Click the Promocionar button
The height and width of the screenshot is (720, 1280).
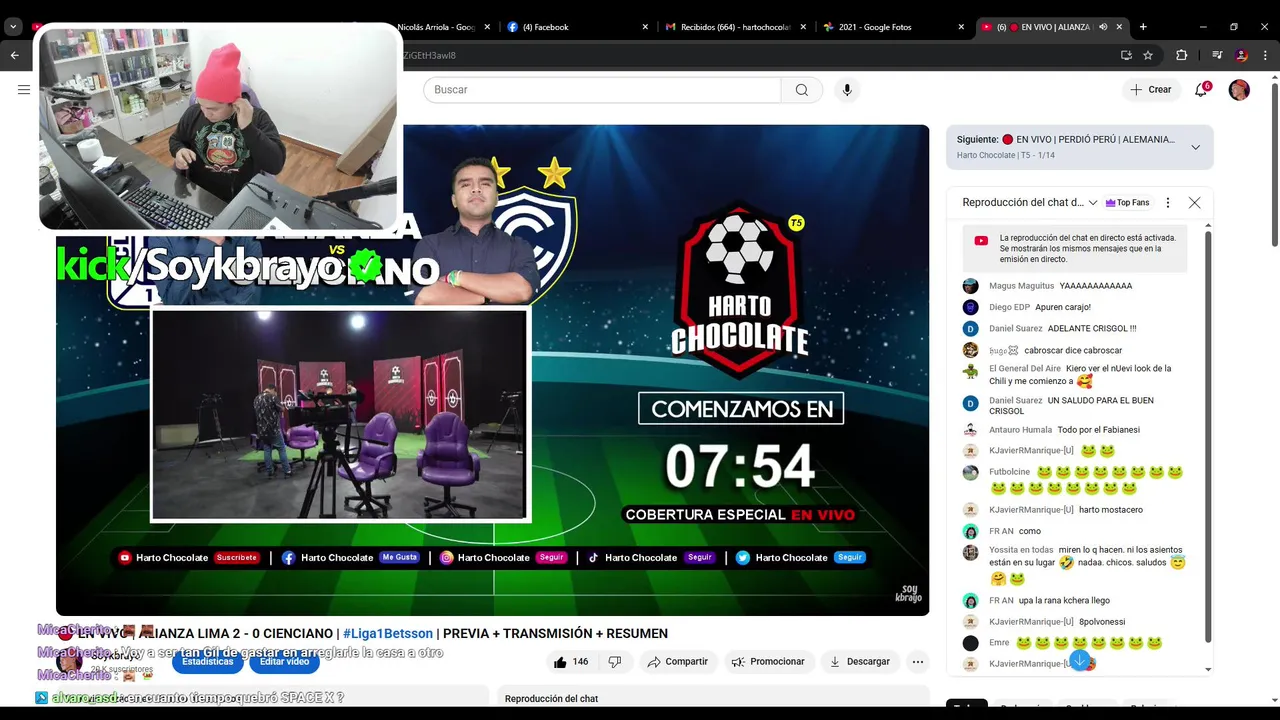point(767,661)
